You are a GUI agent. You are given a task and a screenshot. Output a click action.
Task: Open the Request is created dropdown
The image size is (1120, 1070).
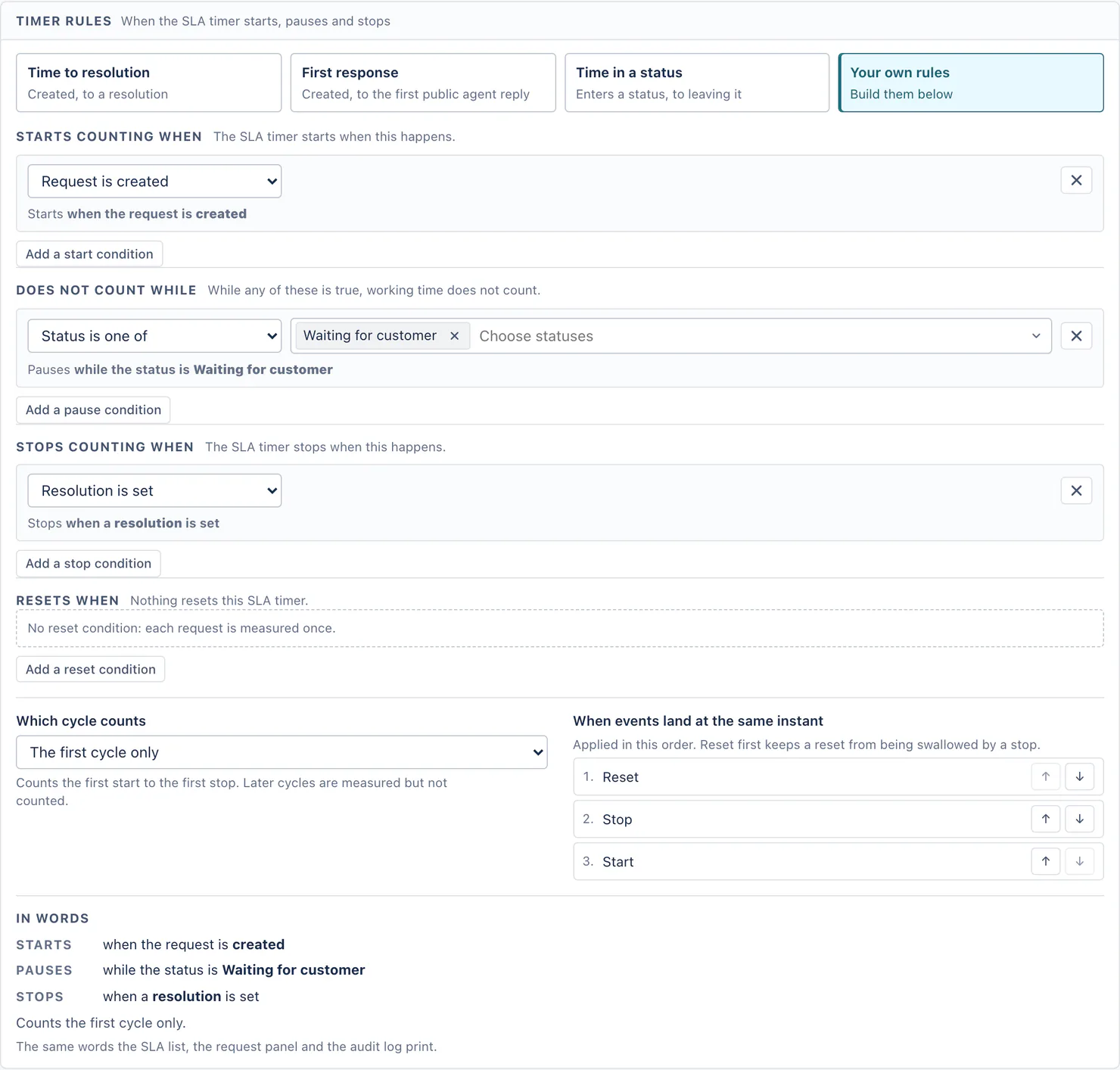click(154, 182)
